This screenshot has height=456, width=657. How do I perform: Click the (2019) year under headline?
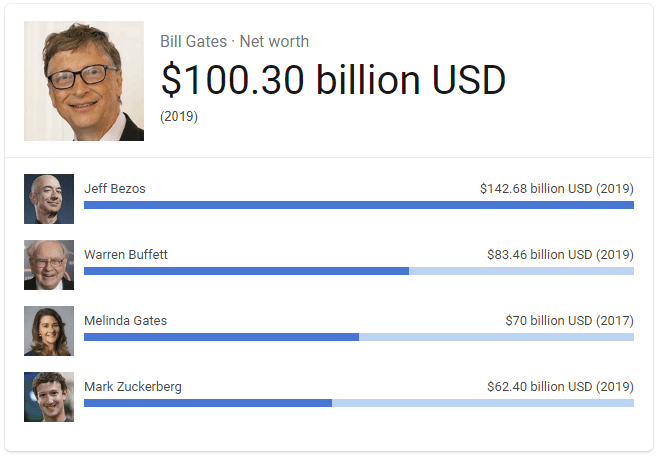point(179,117)
